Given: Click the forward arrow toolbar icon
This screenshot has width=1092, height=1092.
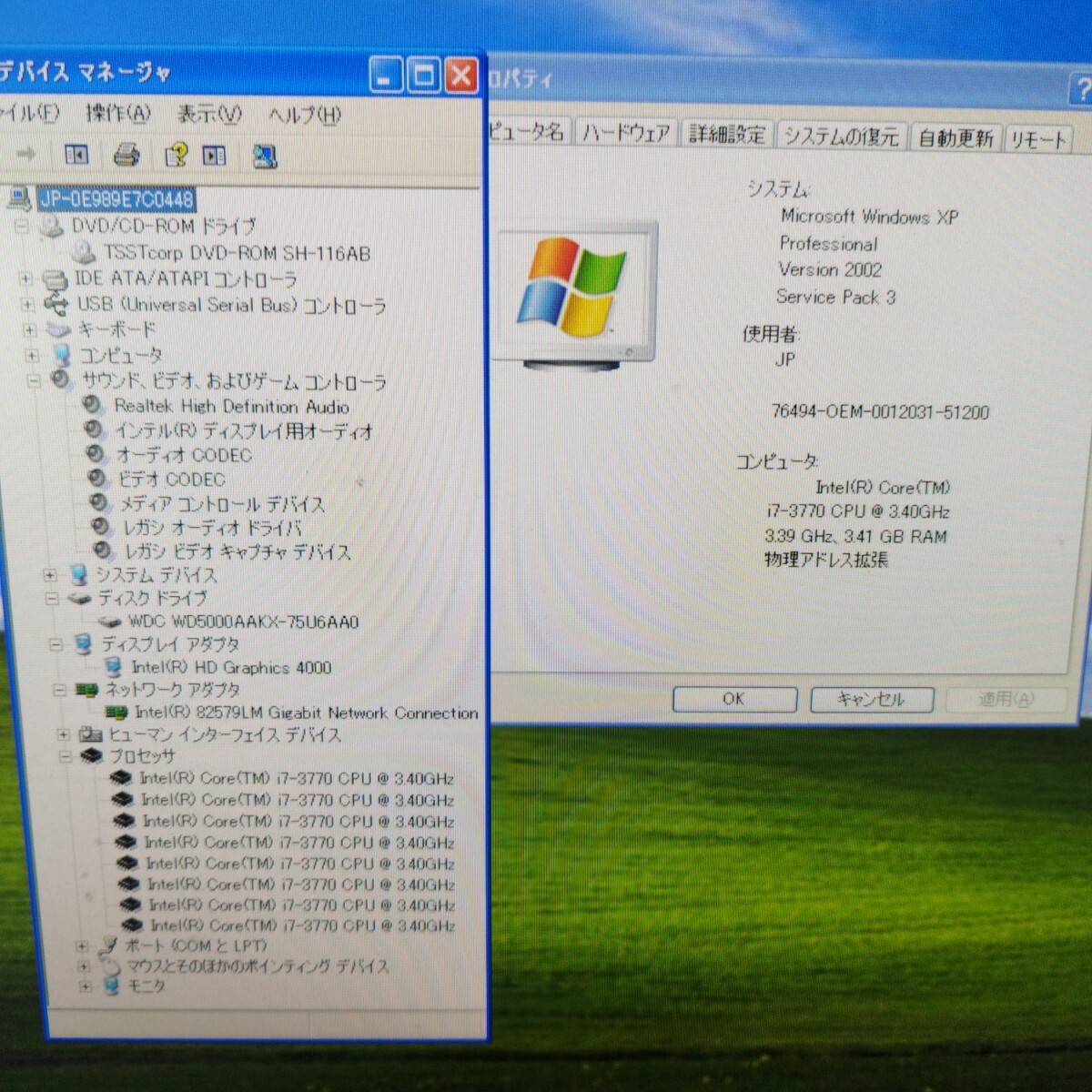Looking at the screenshot, I should coord(25,154).
